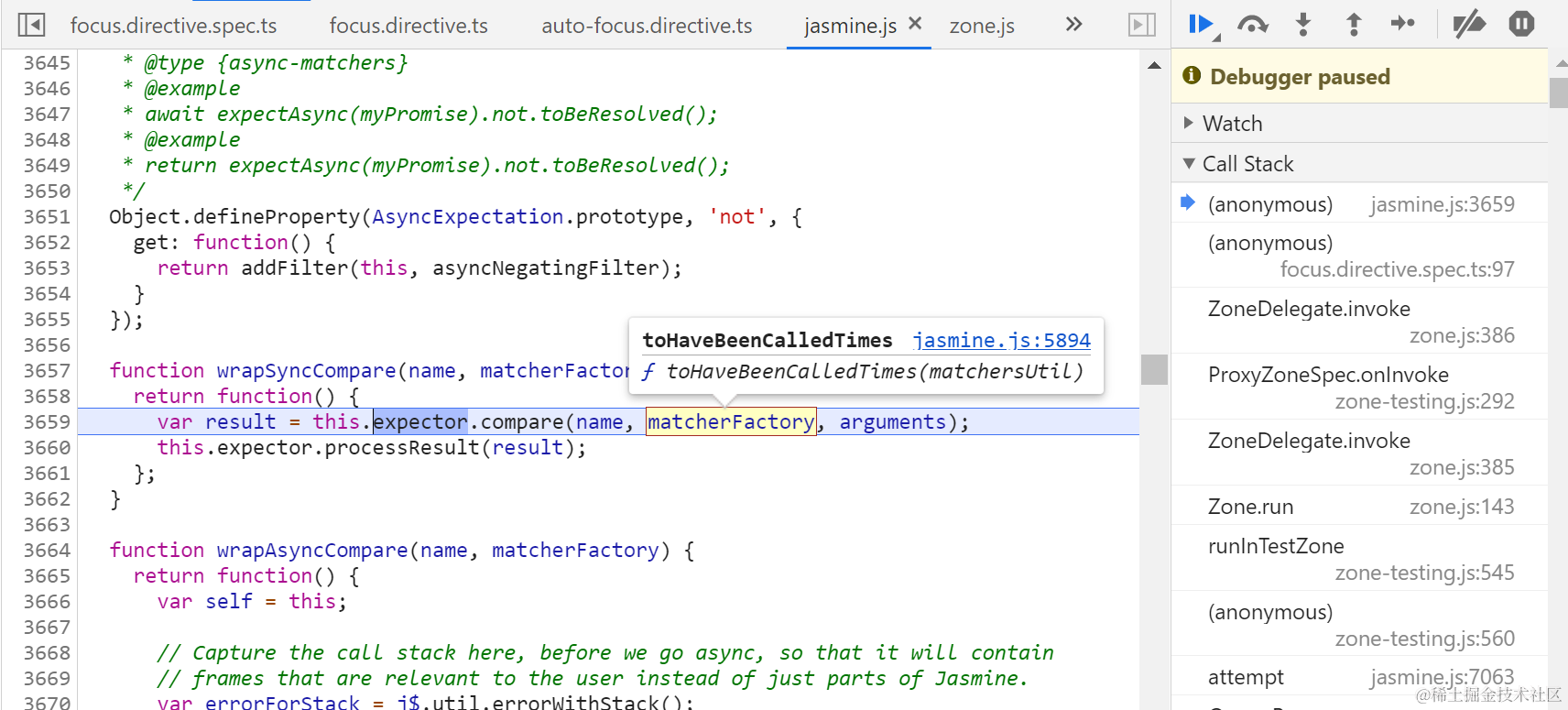This screenshot has width=1568, height=710.
Task: Click the debugger sidebar scrollbar thumb
Action: pos(1558,93)
